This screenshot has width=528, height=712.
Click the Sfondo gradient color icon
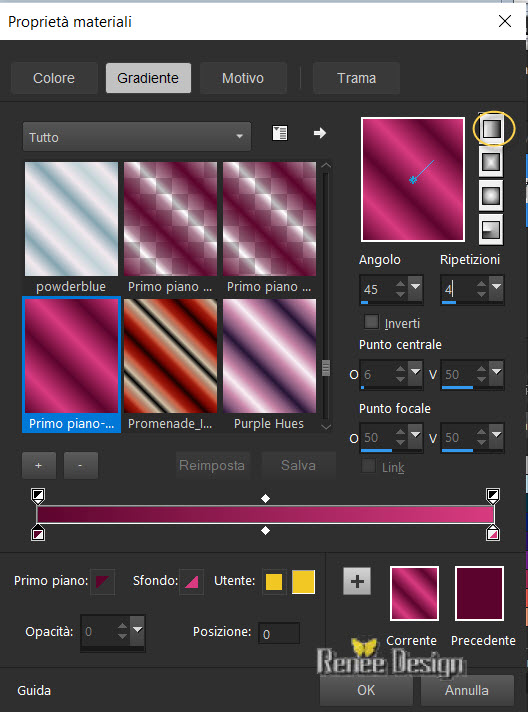click(x=191, y=582)
